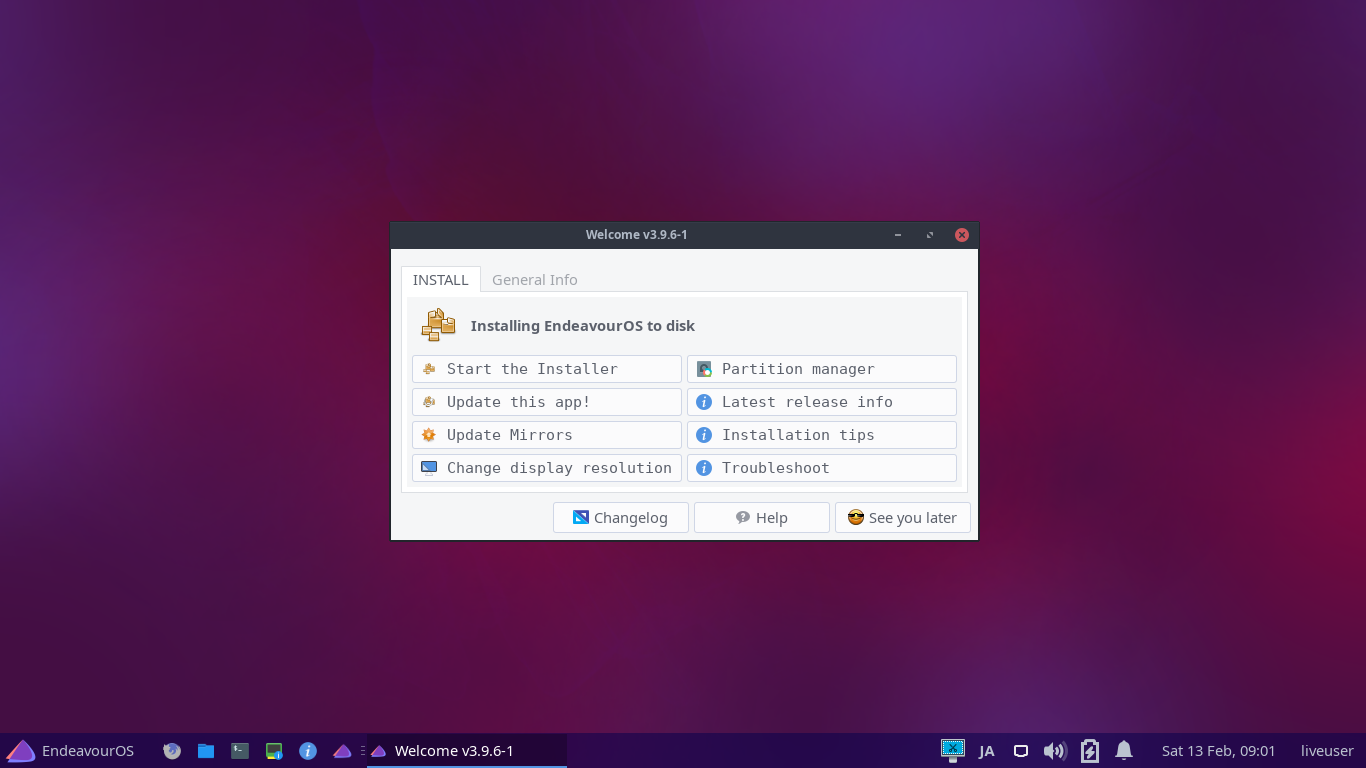Viewport: 1366px width, 768px height.
Task: Open the Partition manager
Action: 821,369
